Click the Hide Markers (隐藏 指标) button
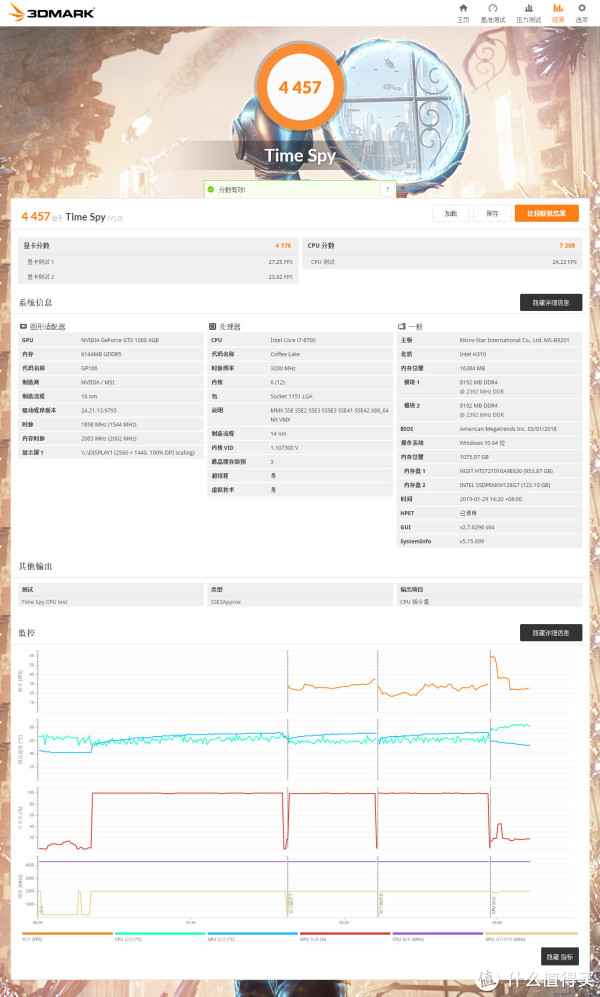 [561, 956]
